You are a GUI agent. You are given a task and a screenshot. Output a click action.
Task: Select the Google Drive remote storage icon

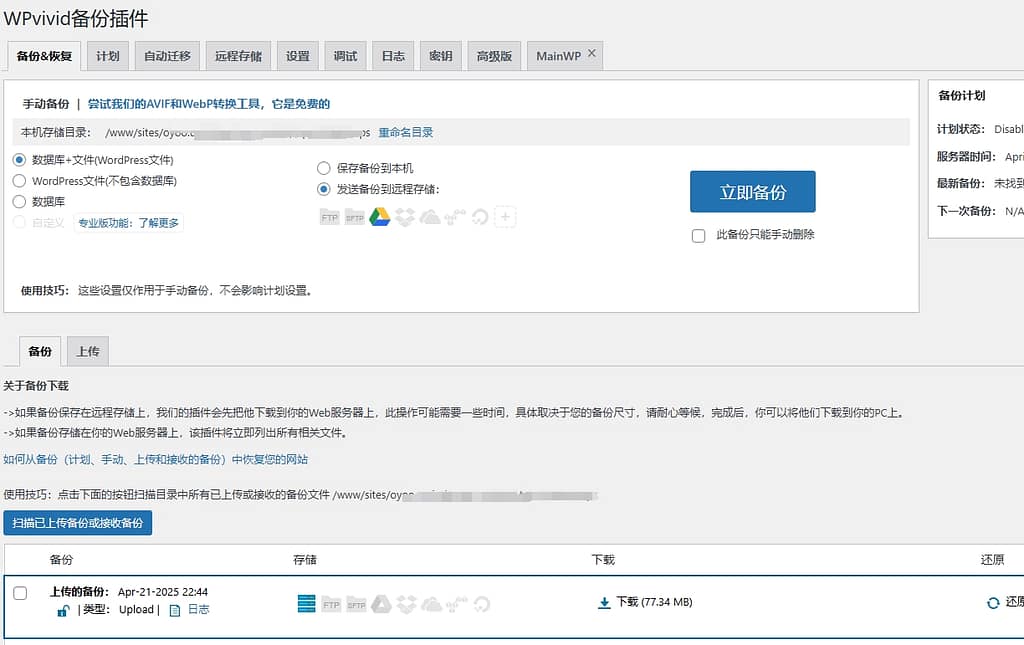(x=380, y=216)
